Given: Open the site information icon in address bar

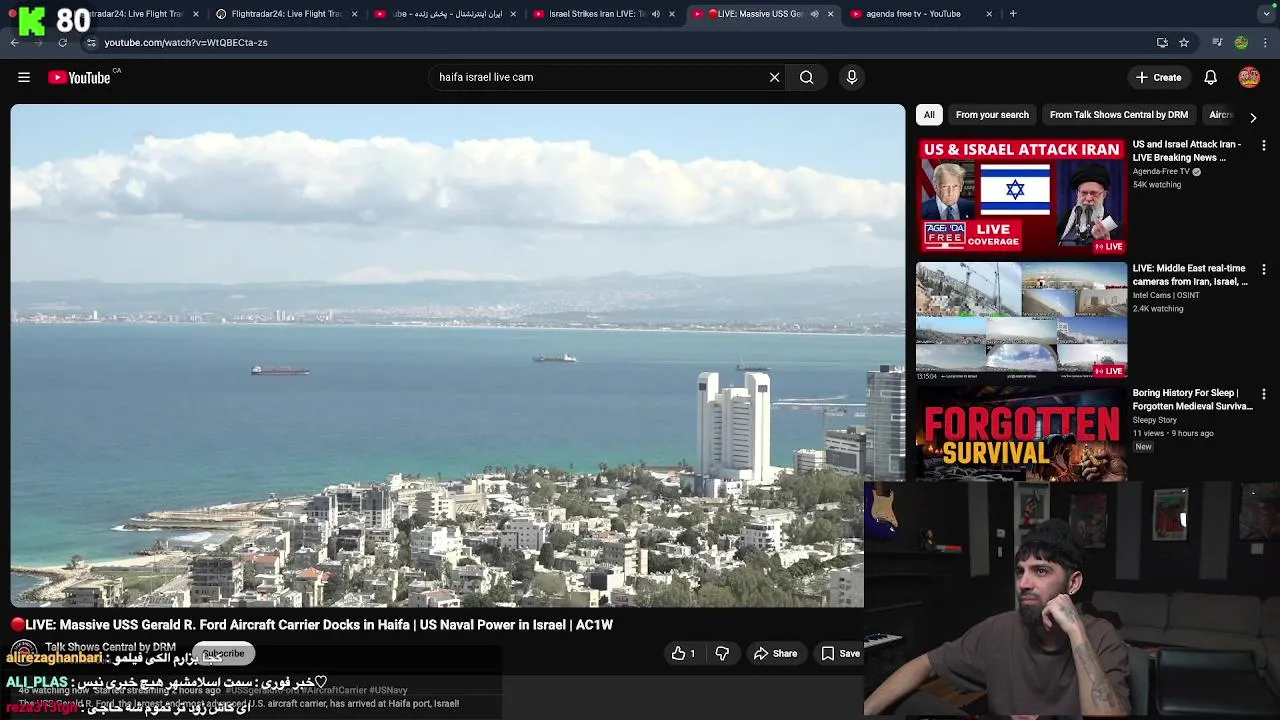Looking at the screenshot, I should [x=91, y=42].
